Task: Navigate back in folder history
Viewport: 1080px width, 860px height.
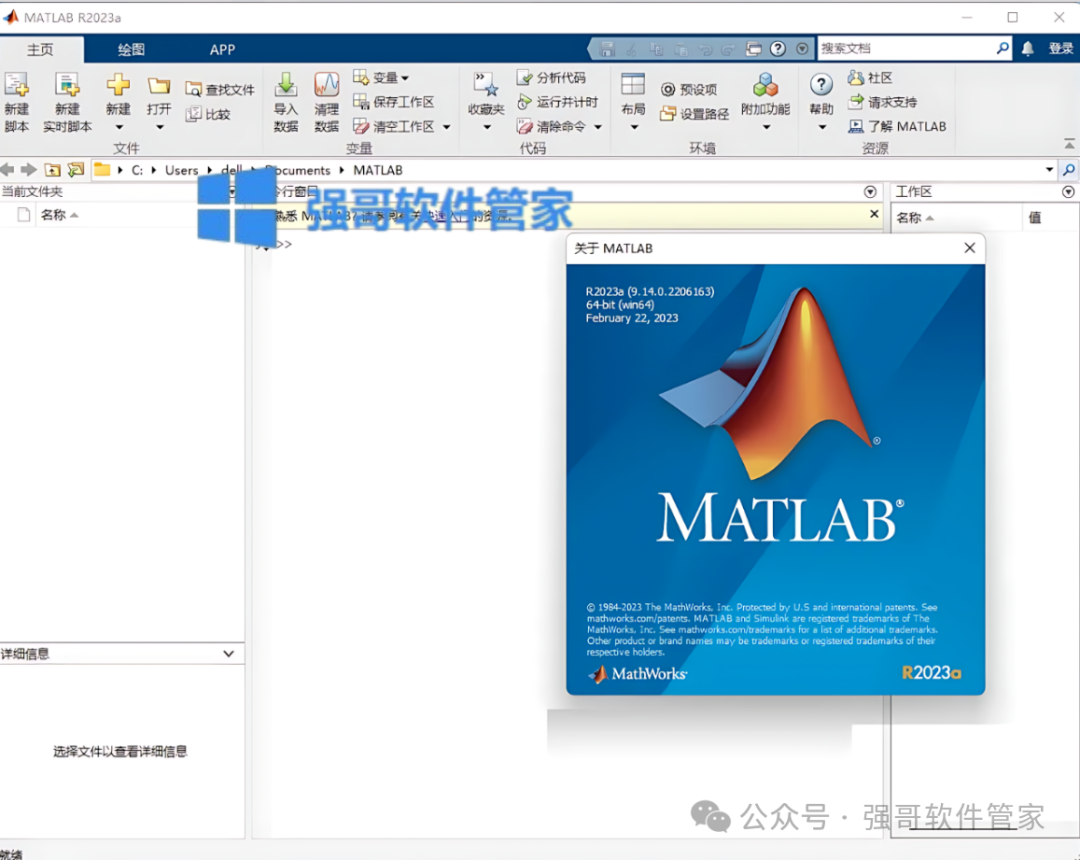Action: (8, 169)
